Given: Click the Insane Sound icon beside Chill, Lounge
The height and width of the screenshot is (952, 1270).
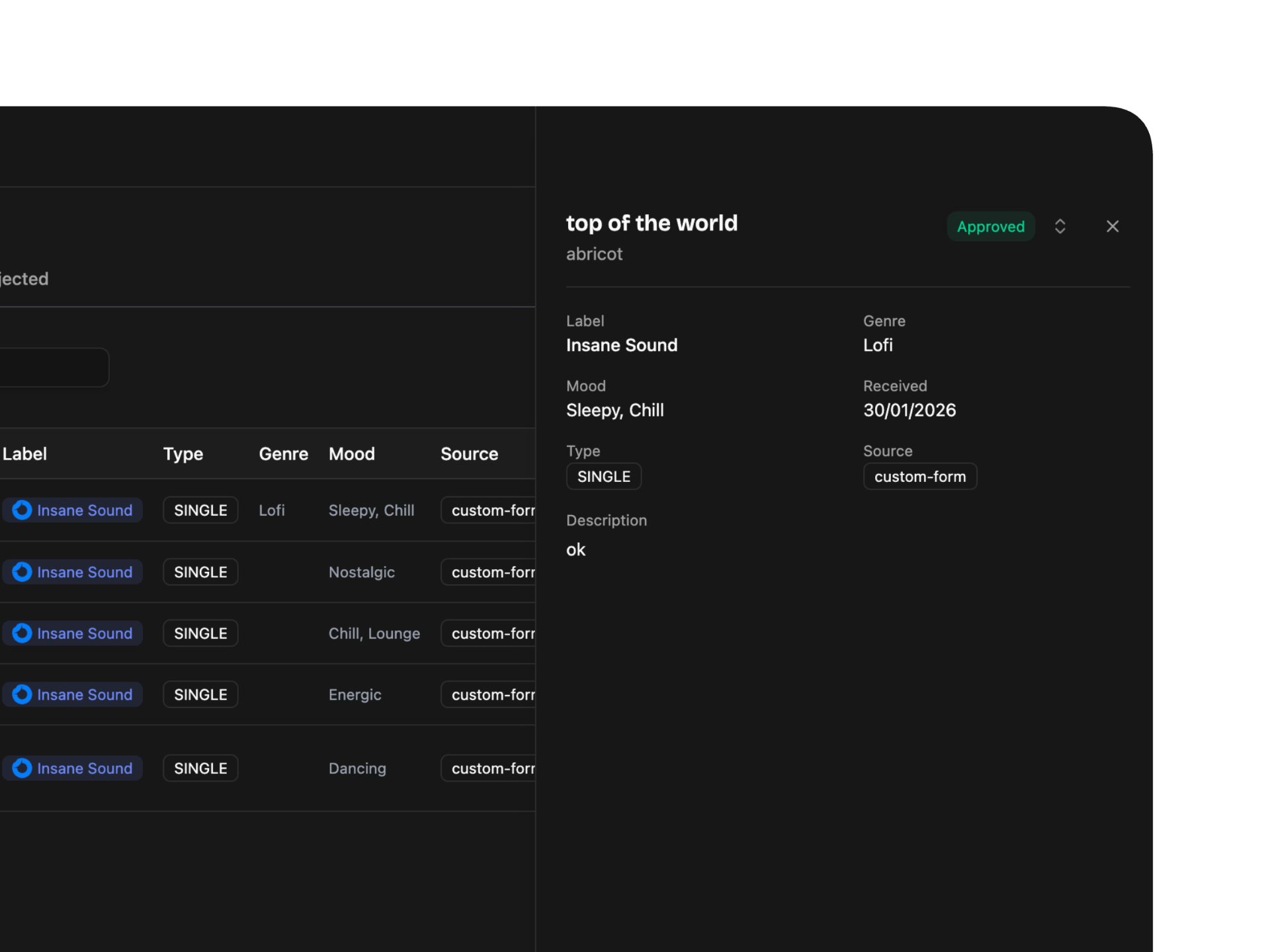Looking at the screenshot, I should pyautogui.click(x=22, y=633).
